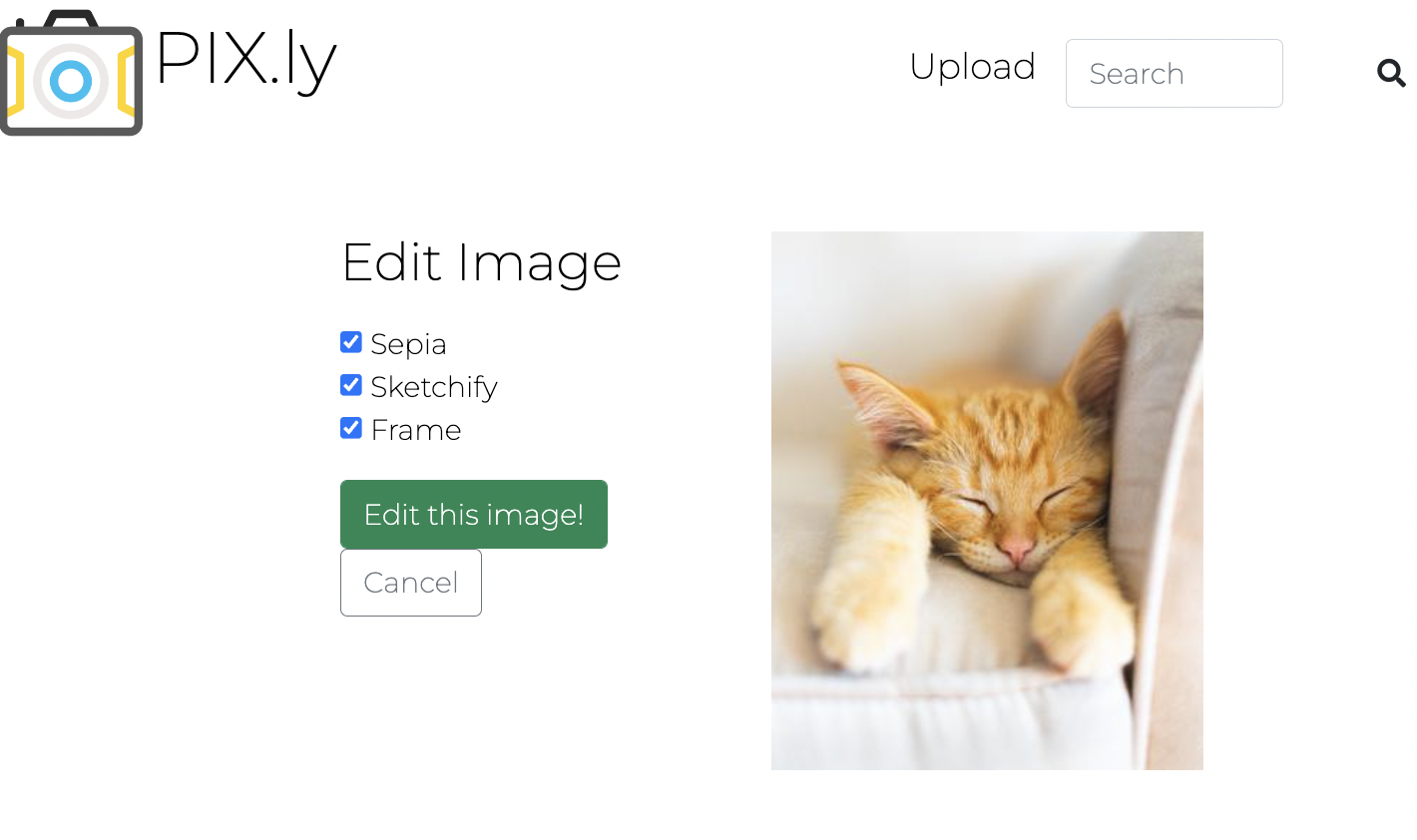Click the Search placeholder text
Viewport: 1417px width, 840px height.
1136,73
